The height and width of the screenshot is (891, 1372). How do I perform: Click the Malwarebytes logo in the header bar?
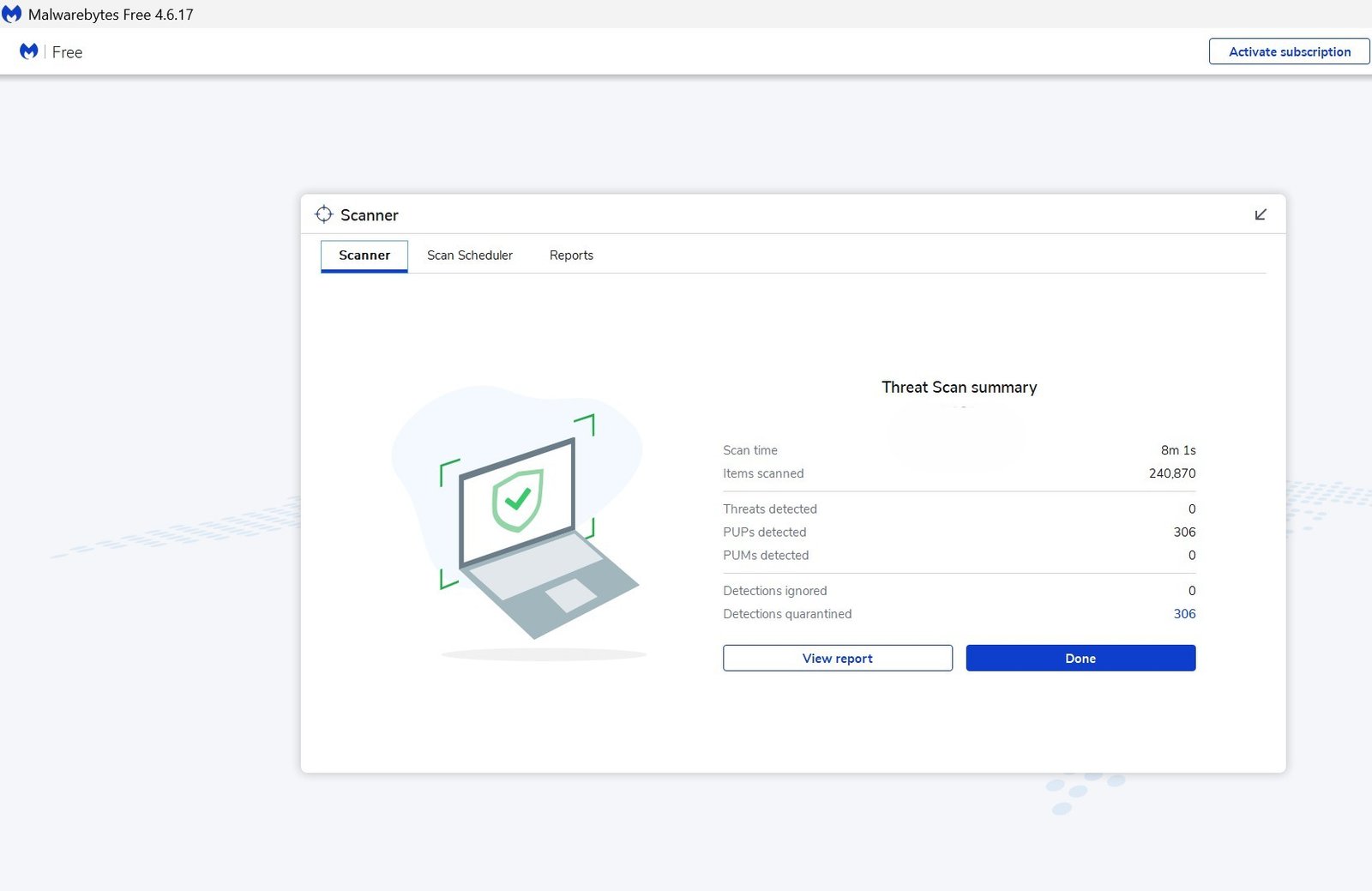click(x=29, y=51)
